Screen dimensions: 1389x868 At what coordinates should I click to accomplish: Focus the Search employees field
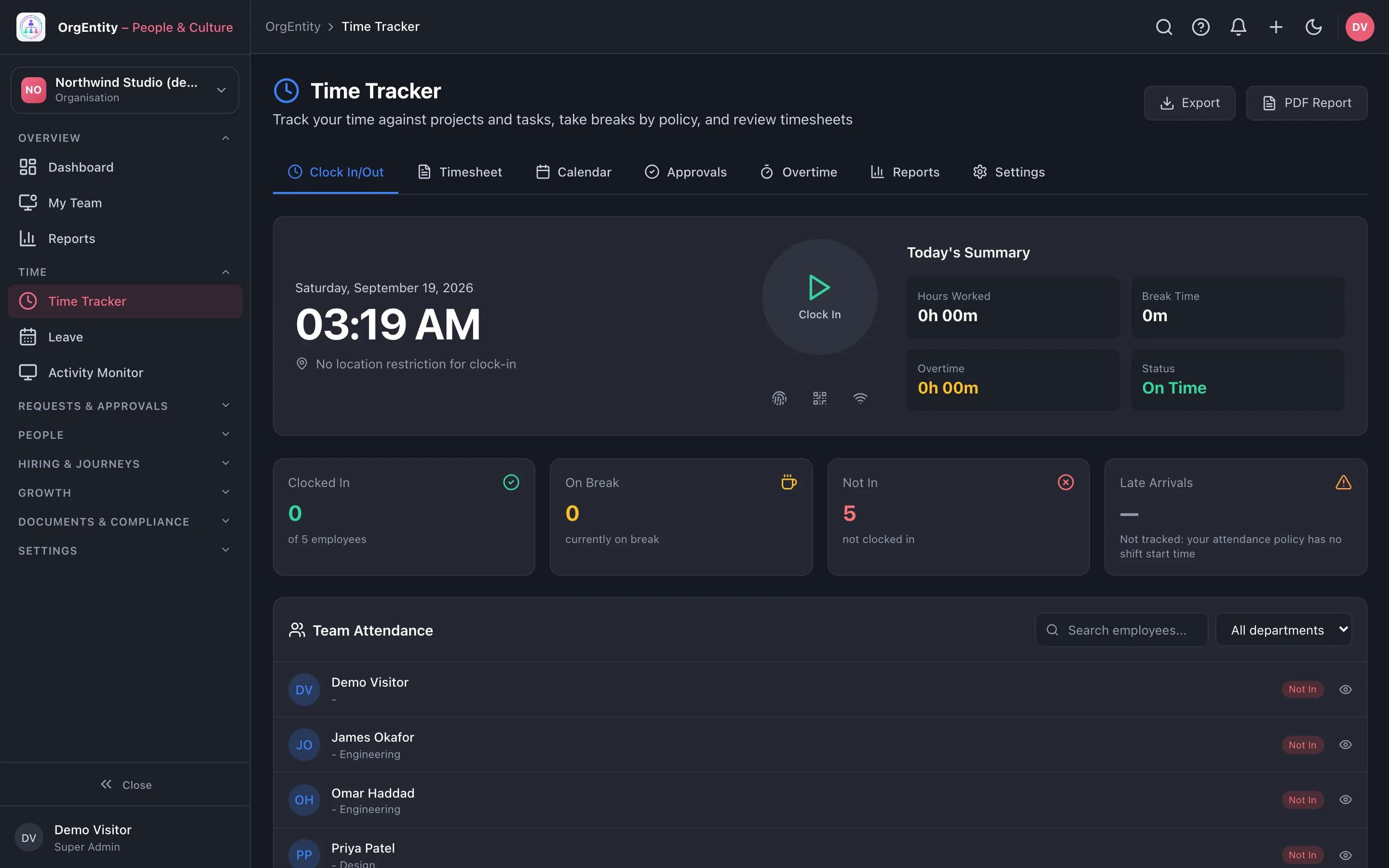[x=1121, y=630]
